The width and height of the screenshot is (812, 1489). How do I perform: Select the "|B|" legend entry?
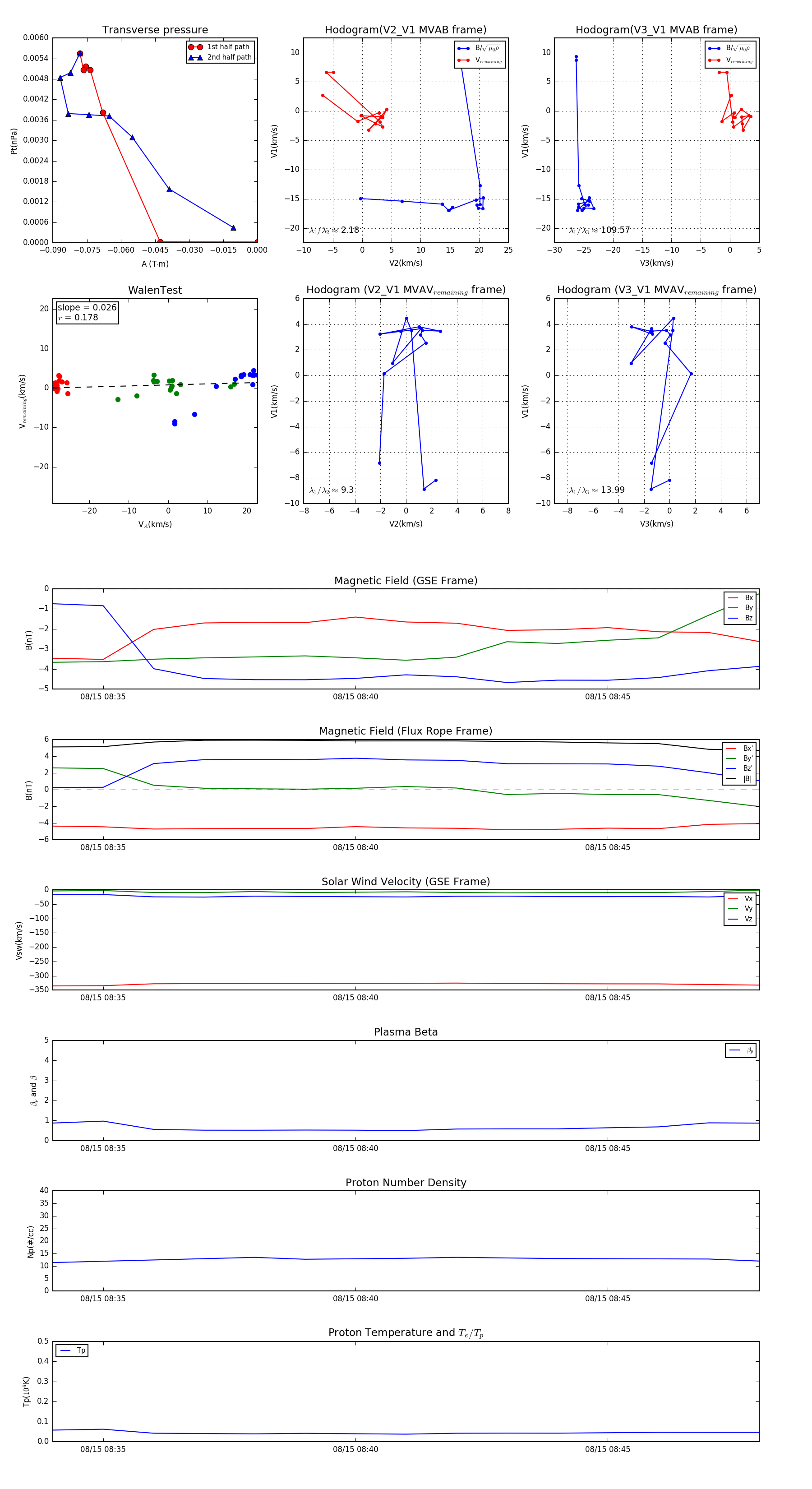tap(740, 779)
